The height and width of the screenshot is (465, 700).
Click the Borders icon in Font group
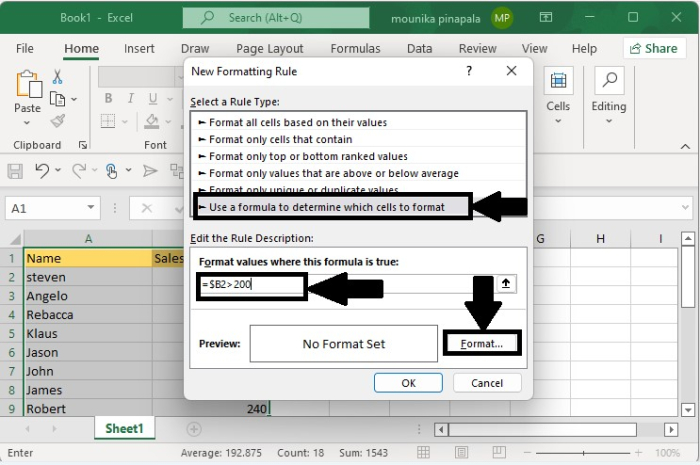click(x=108, y=121)
